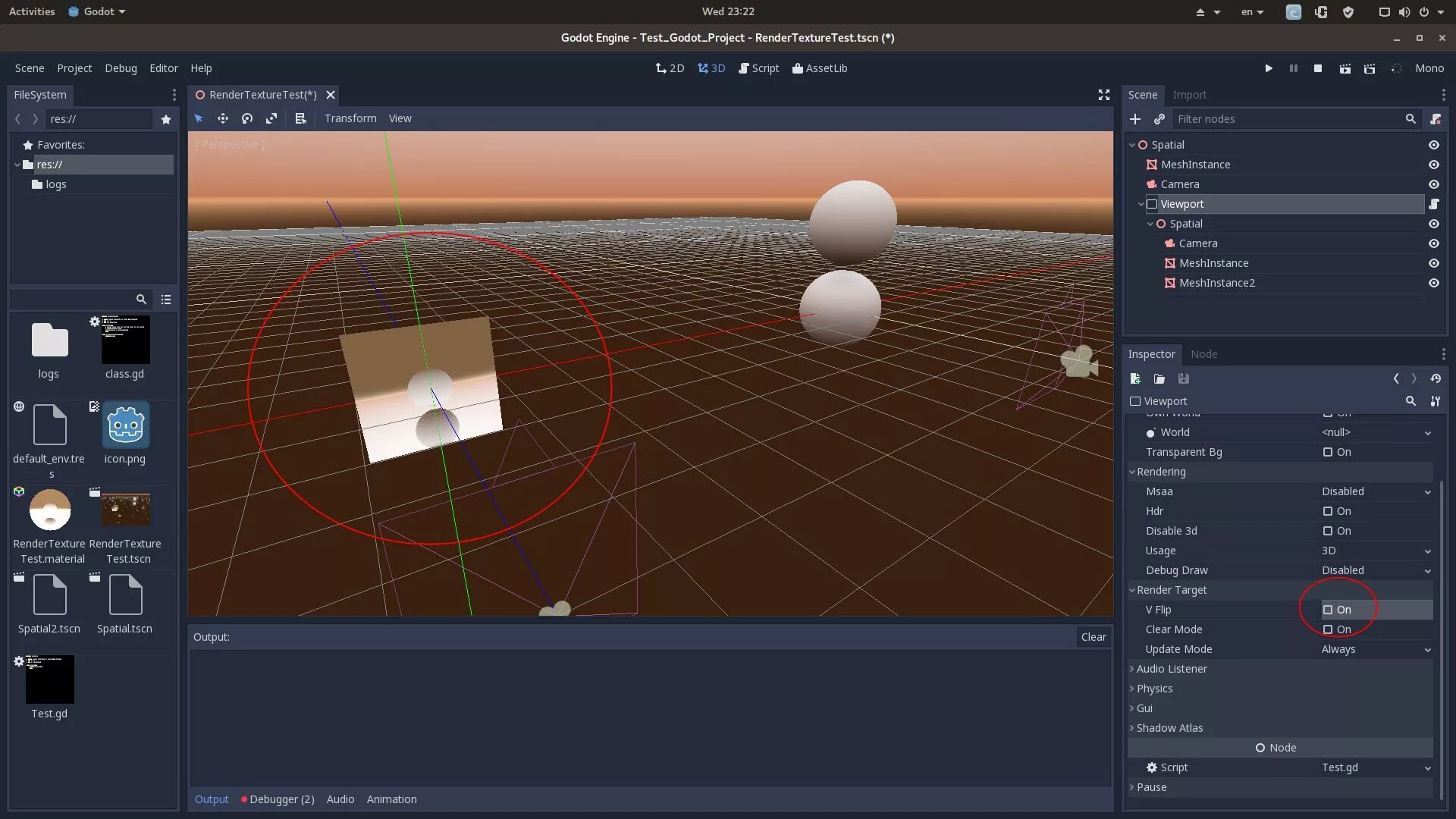Screen dimensions: 1456x819
Task: Open the Scene menu
Action: [x=30, y=68]
